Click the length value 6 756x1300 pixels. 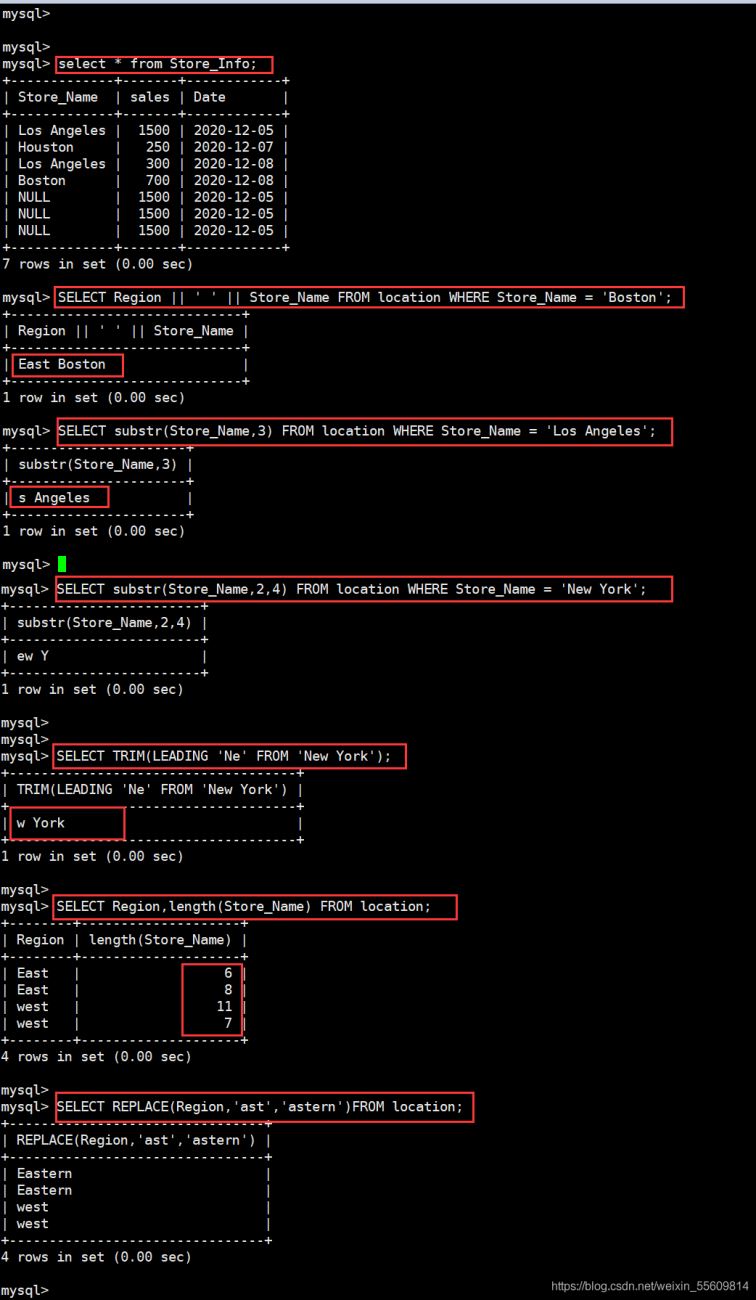228,973
